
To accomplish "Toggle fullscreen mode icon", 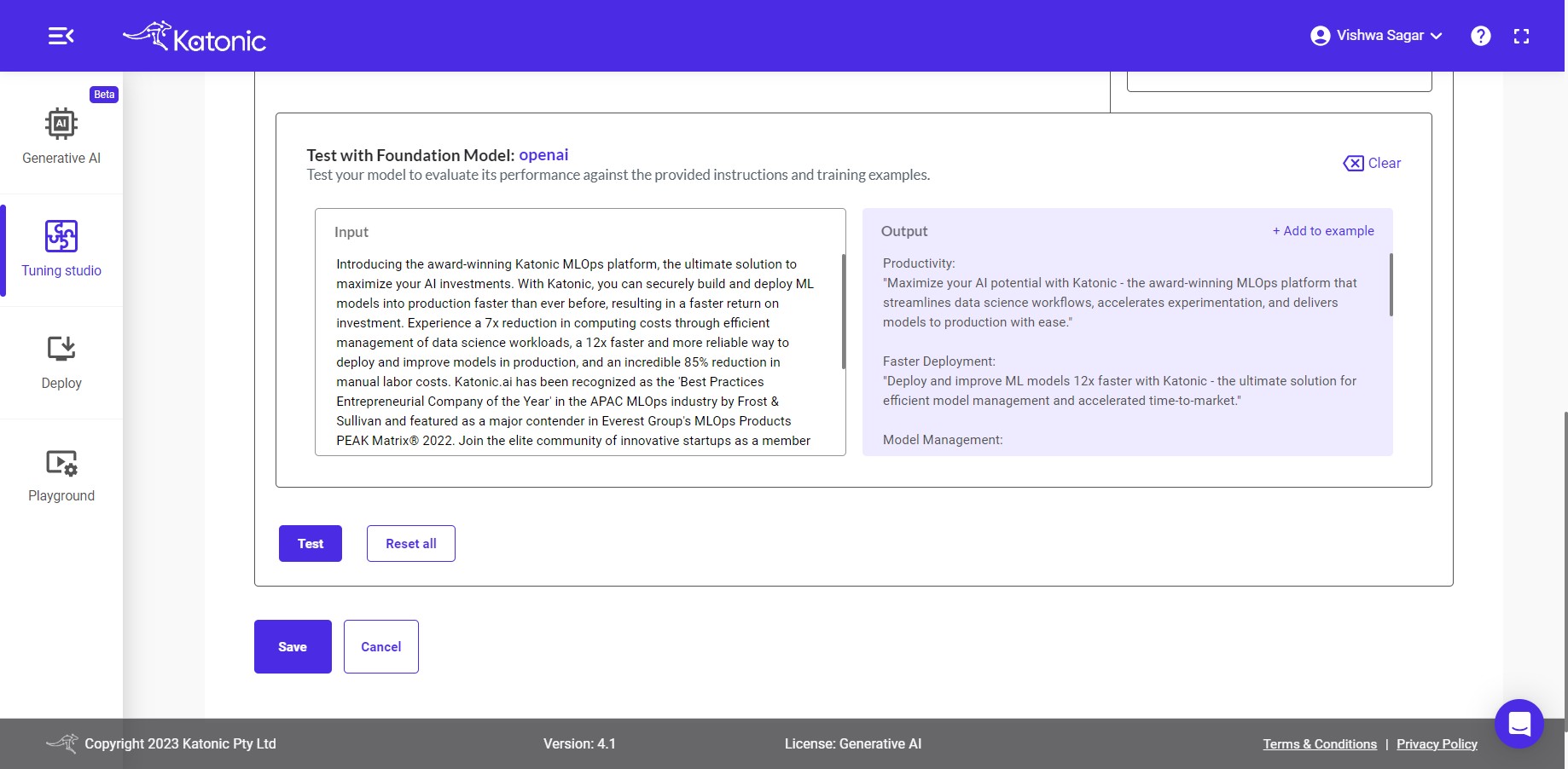I will [1521, 36].
